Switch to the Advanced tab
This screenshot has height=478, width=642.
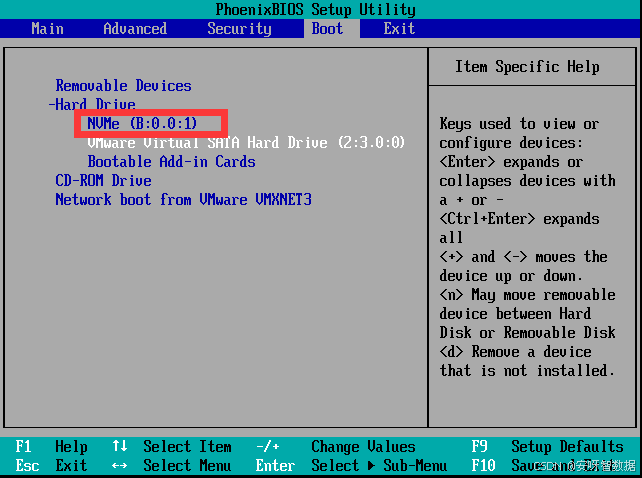point(135,29)
